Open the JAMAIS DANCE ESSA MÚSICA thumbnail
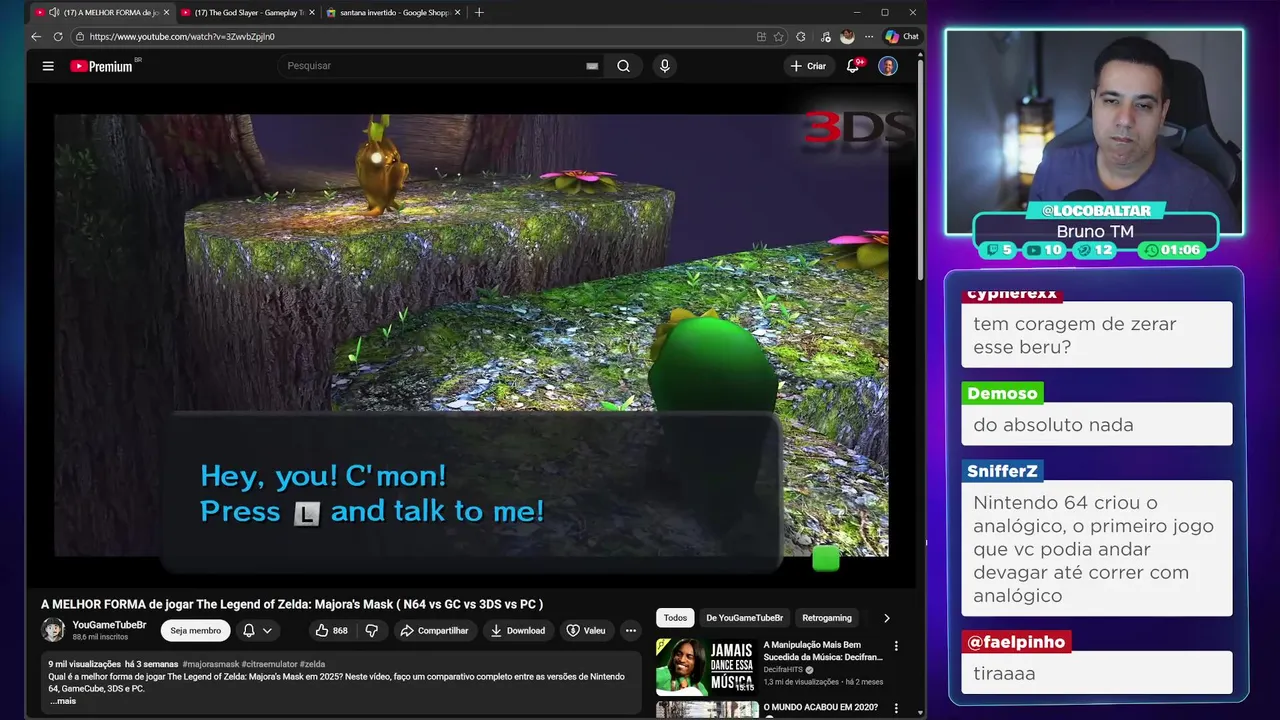The width and height of the screenshot is (1280, 720). (707, 666)
